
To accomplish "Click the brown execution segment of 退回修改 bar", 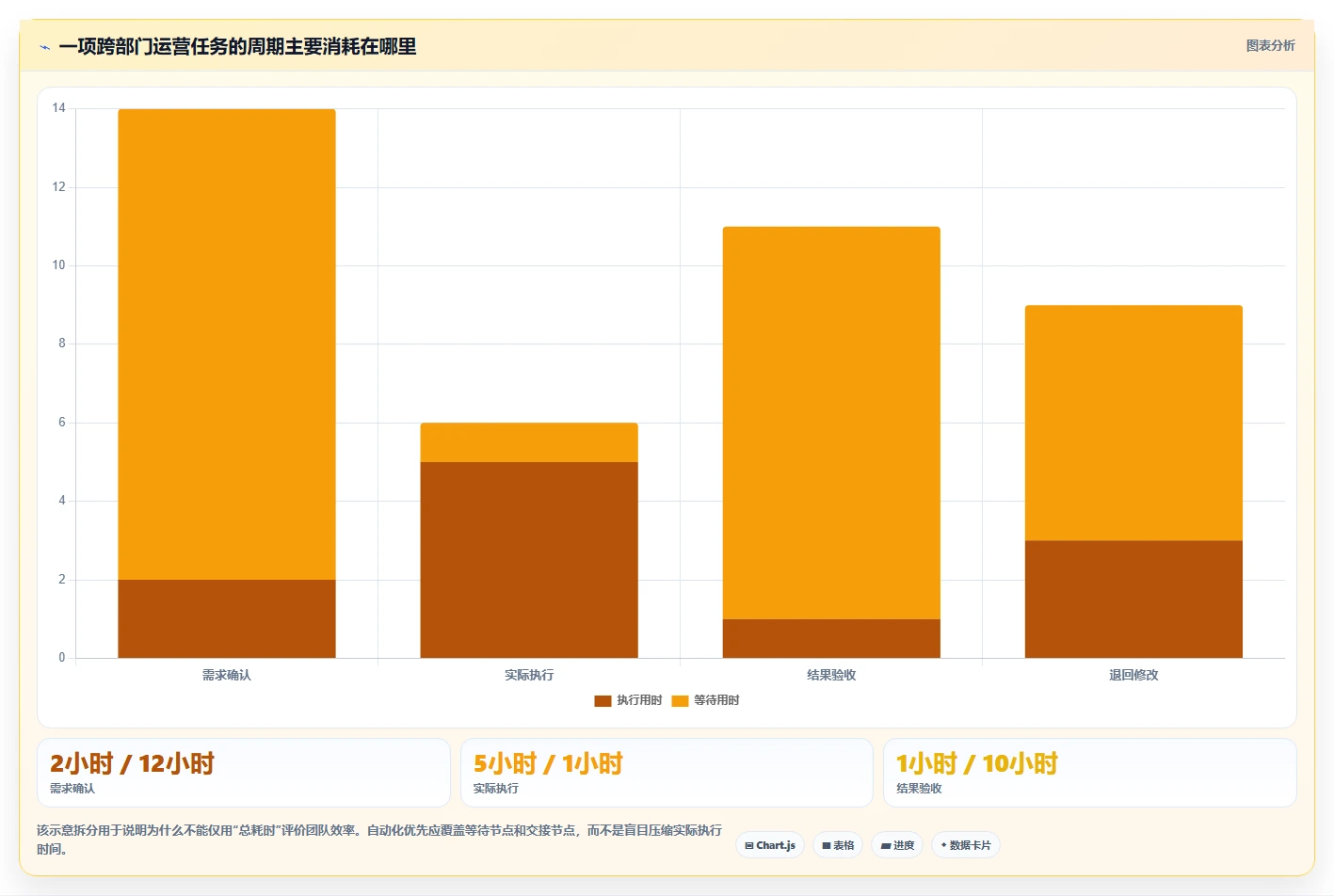I will point(1133,599).
